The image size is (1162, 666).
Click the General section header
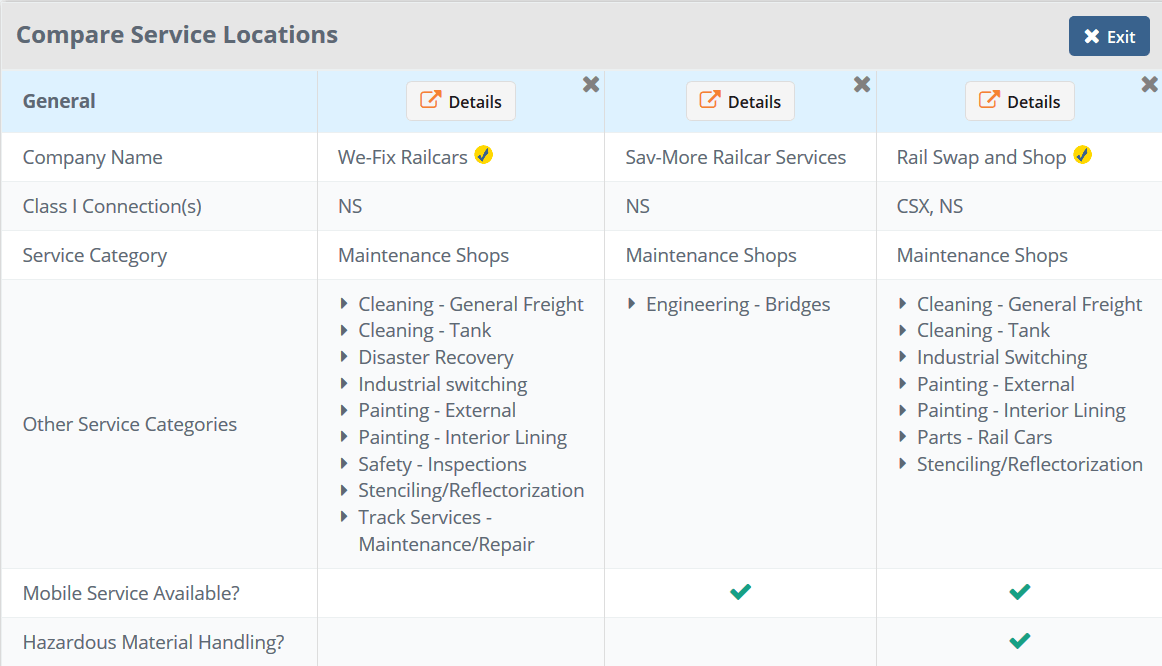coord(59,101)
